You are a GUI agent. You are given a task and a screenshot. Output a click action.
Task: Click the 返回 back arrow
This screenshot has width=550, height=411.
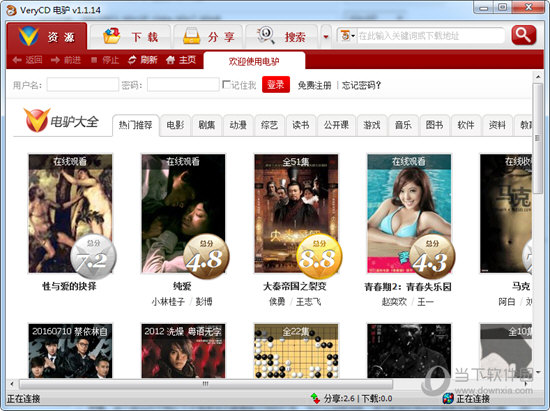click(17, 60)
